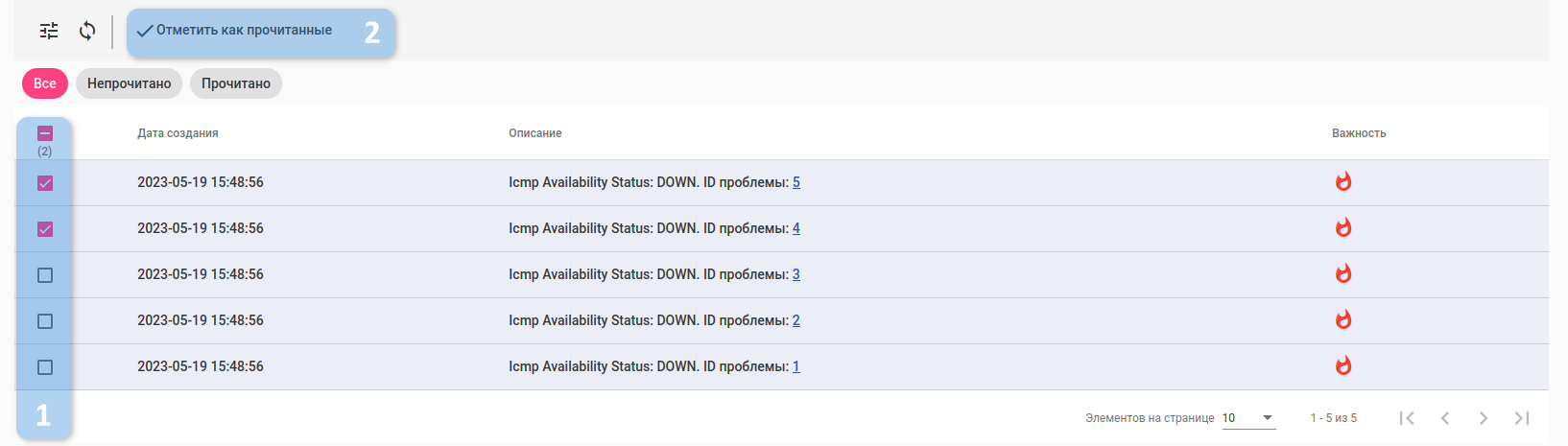Click fire severity icon for problem 5
This screenshot has height=446, width=1568.
[1343, 181]
